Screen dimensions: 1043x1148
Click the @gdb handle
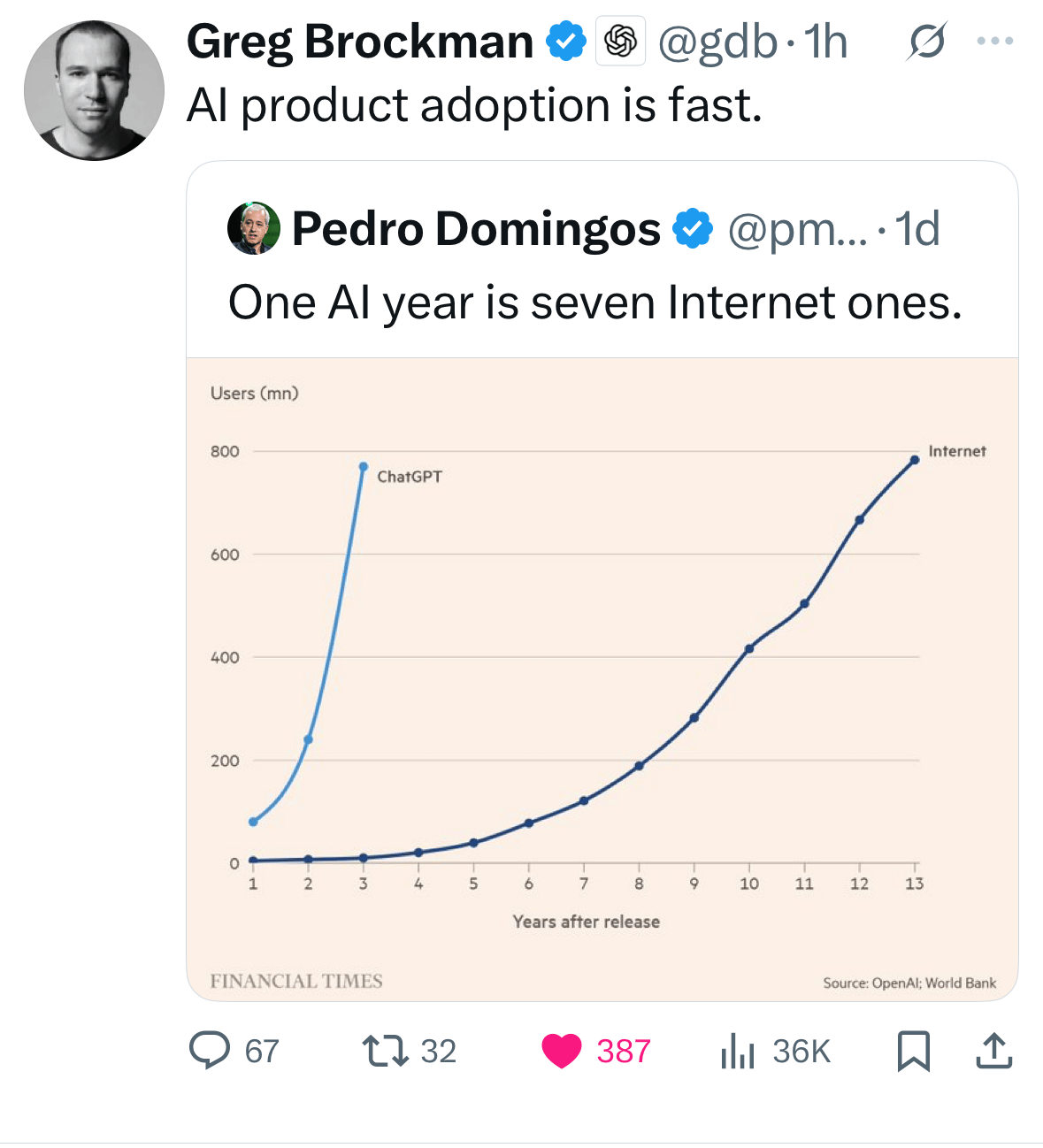pos(717,42)
